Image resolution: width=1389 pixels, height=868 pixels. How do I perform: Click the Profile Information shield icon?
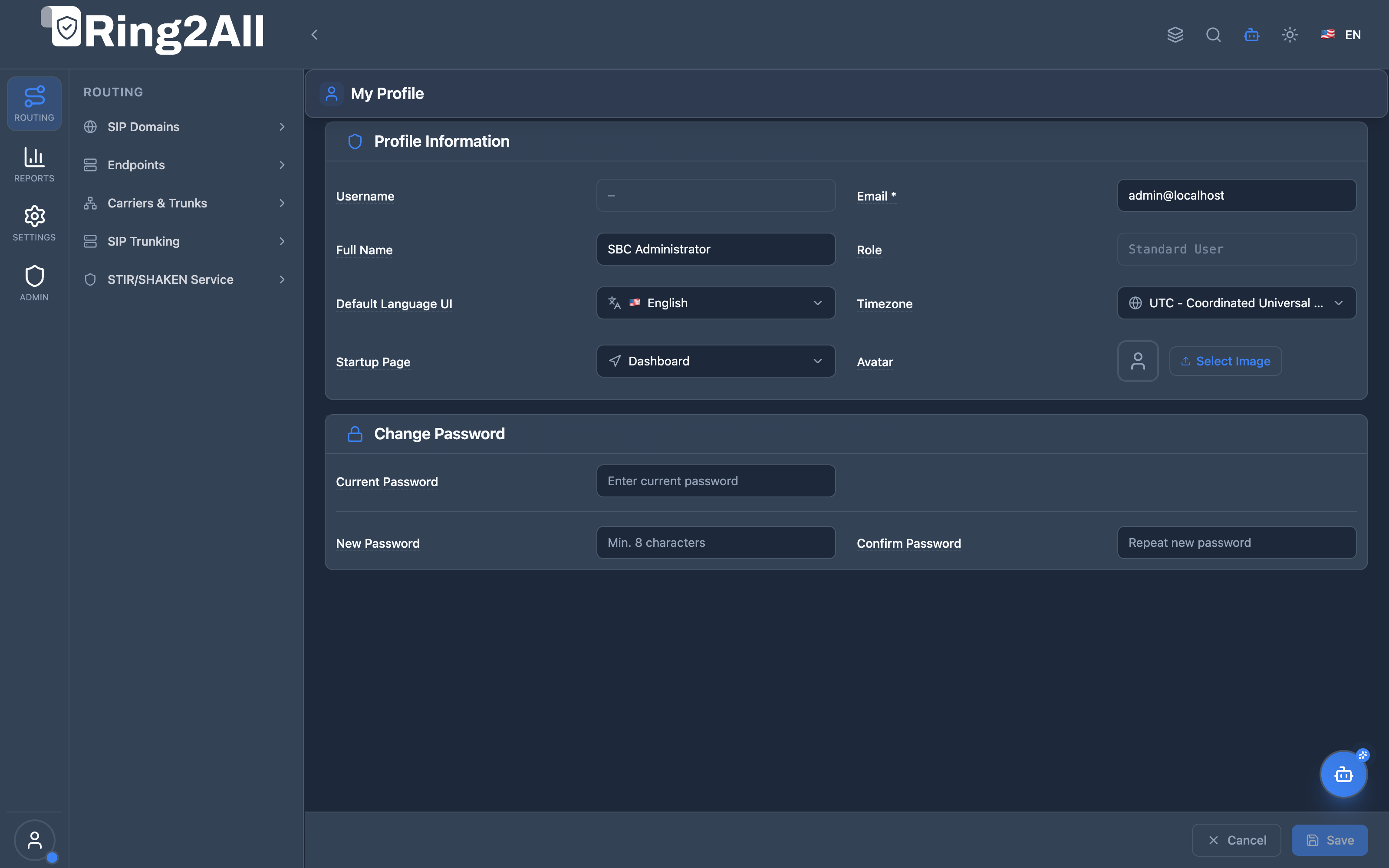coord(355,141)
